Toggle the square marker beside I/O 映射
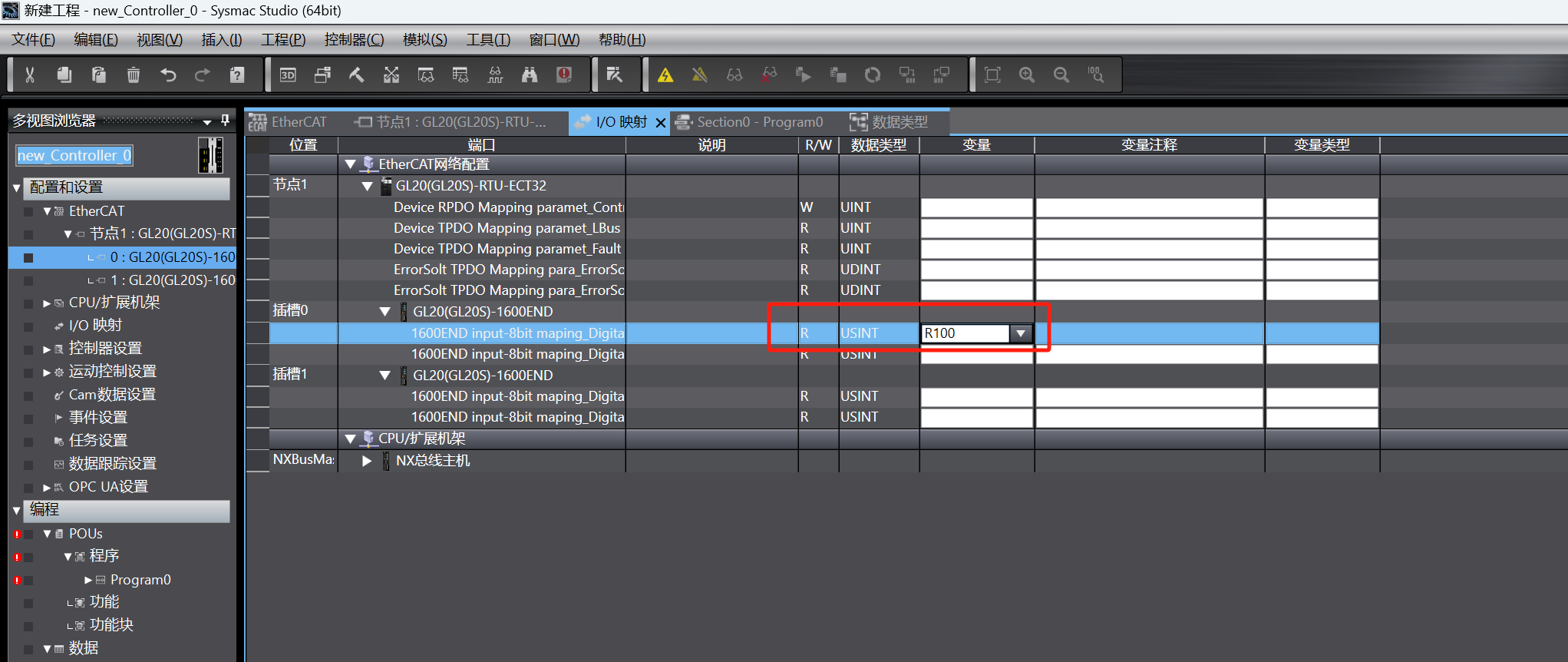 pyautogui.click(x=28, y=326)
